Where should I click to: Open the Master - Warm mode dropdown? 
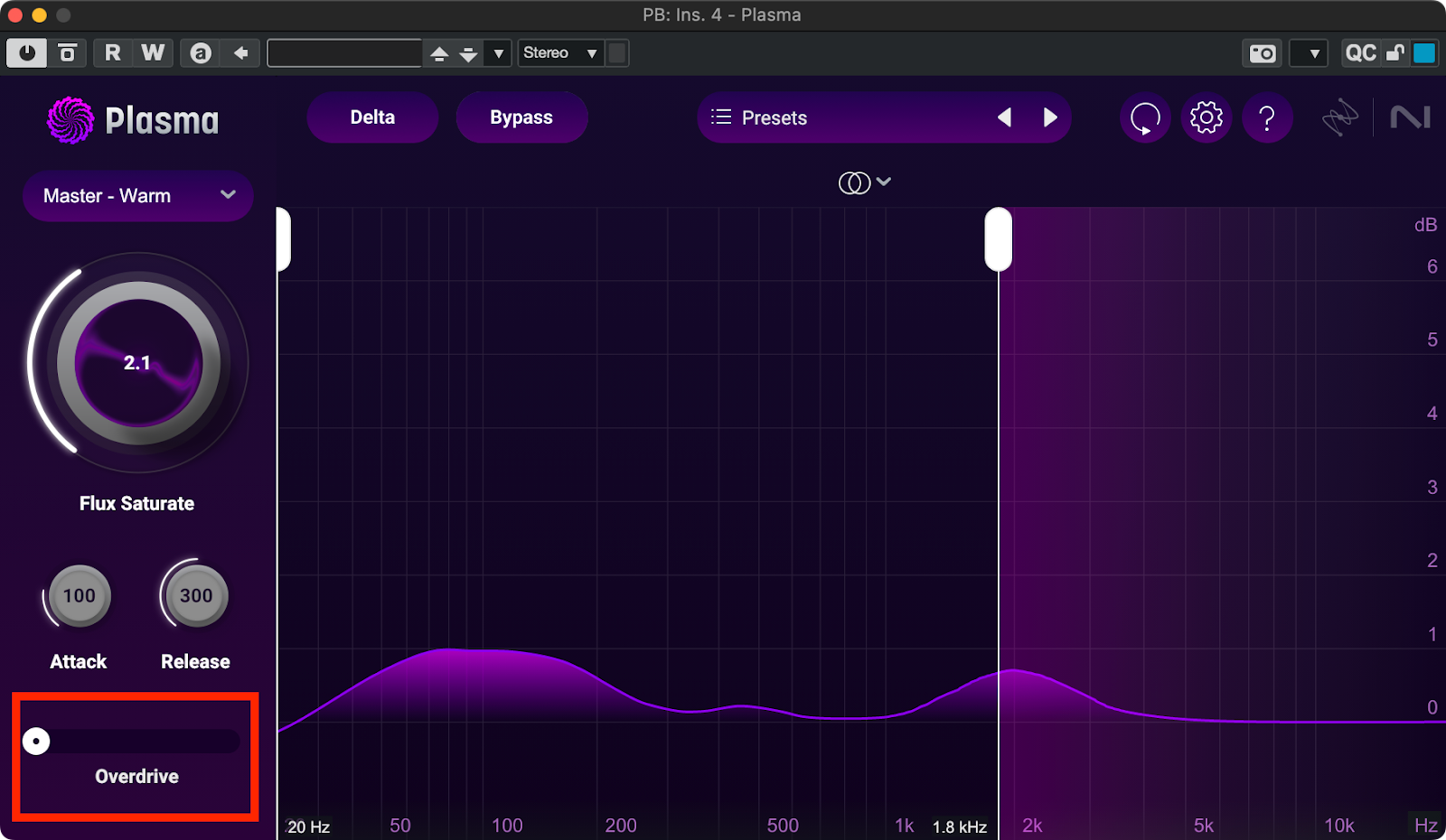137,196
